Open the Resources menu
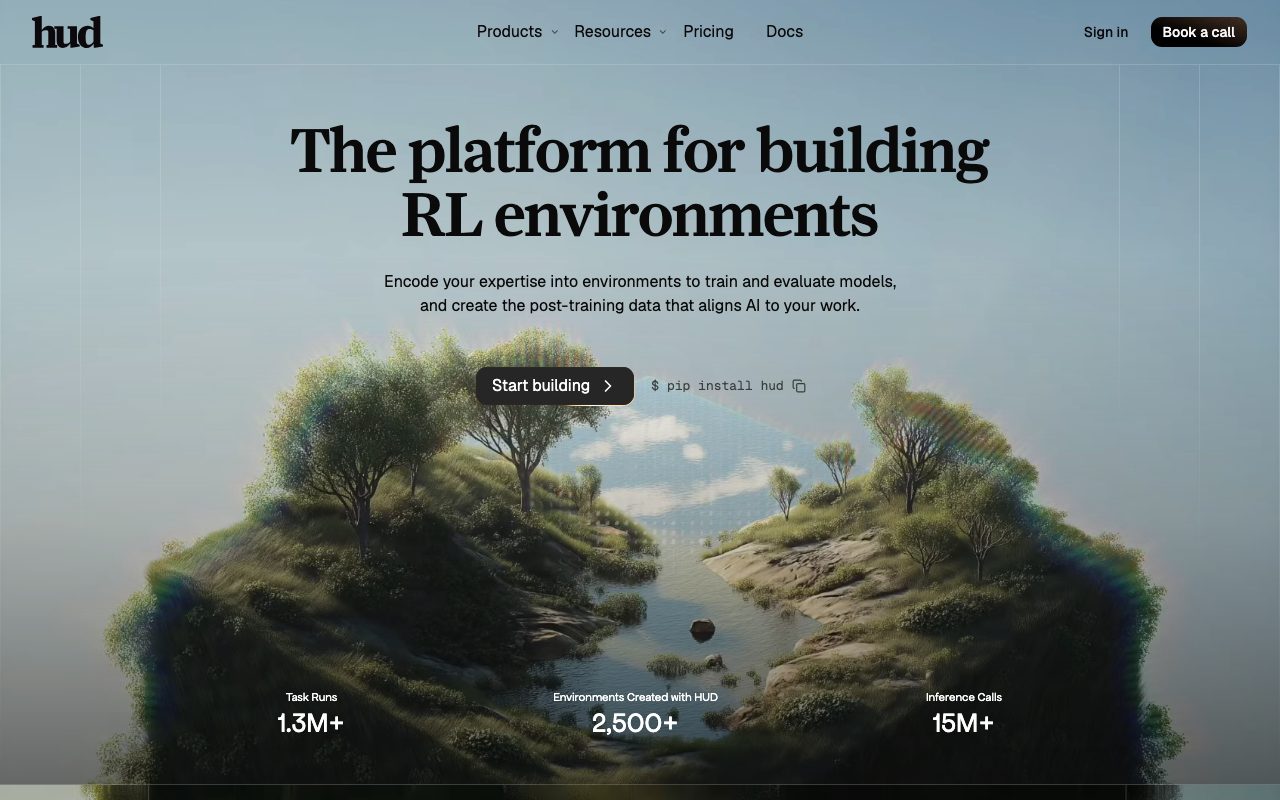This screenshot has height=800, width=1280. click(612, 32)
